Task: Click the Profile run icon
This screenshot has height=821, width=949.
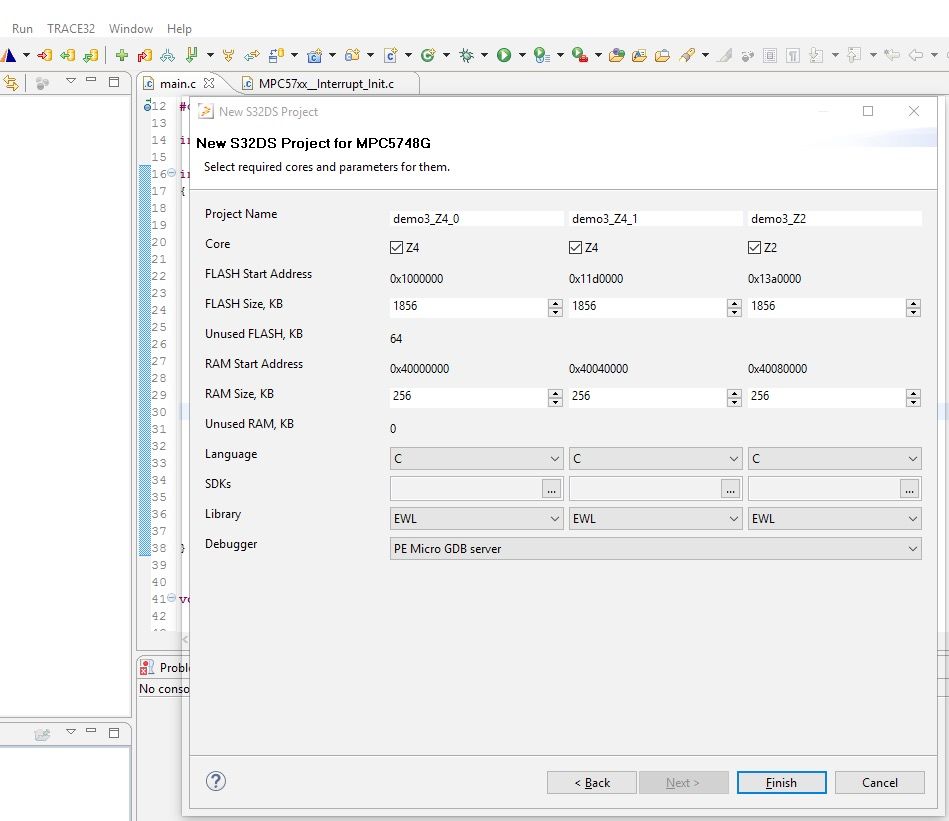Action: (542, 56)
